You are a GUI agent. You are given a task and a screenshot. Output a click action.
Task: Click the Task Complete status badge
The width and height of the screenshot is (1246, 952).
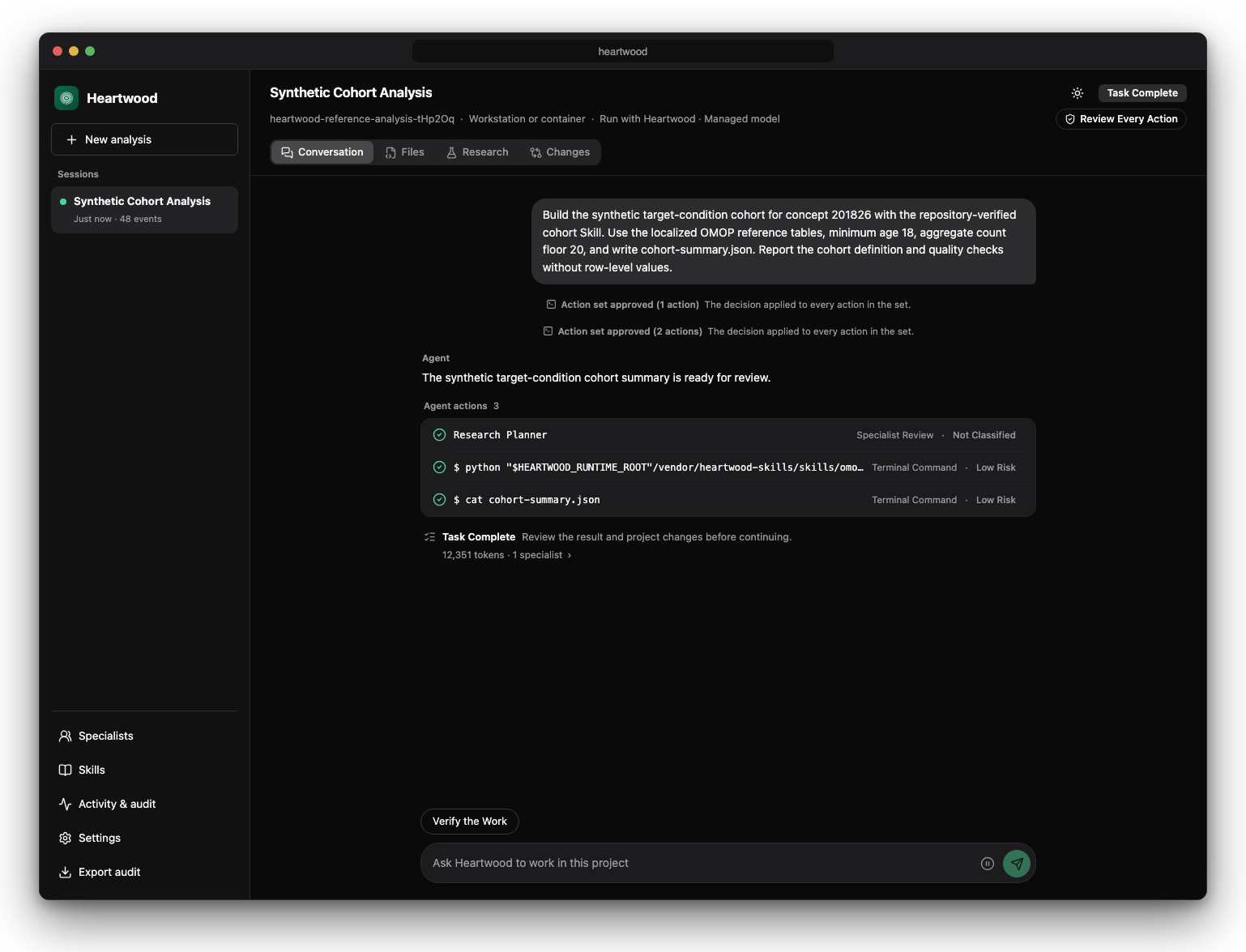click(1142, 93)
